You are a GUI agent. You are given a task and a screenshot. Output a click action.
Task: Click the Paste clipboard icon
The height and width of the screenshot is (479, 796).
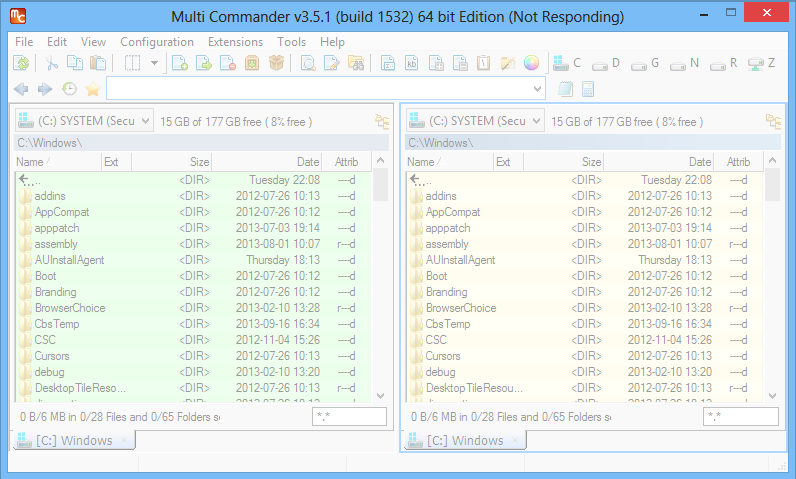(x=98, y=63)
